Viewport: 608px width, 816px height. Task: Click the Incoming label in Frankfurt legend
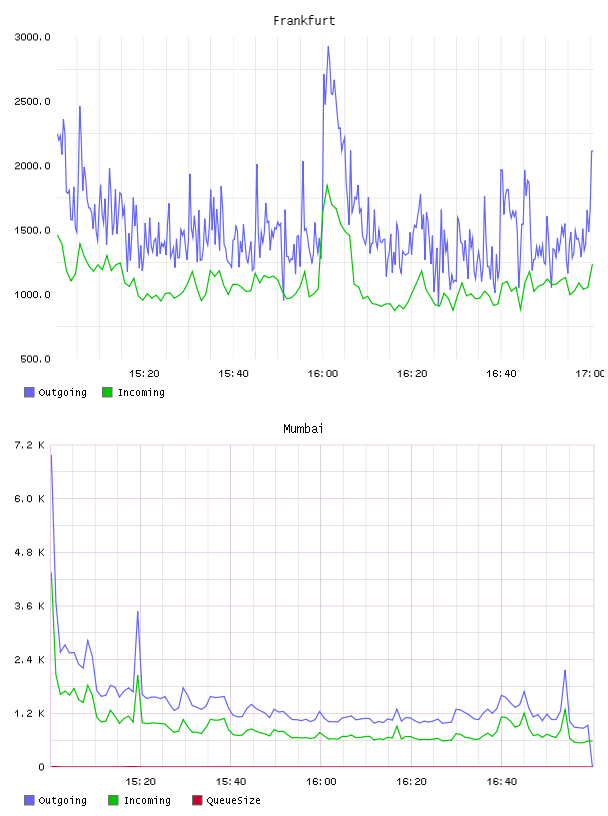141,393
